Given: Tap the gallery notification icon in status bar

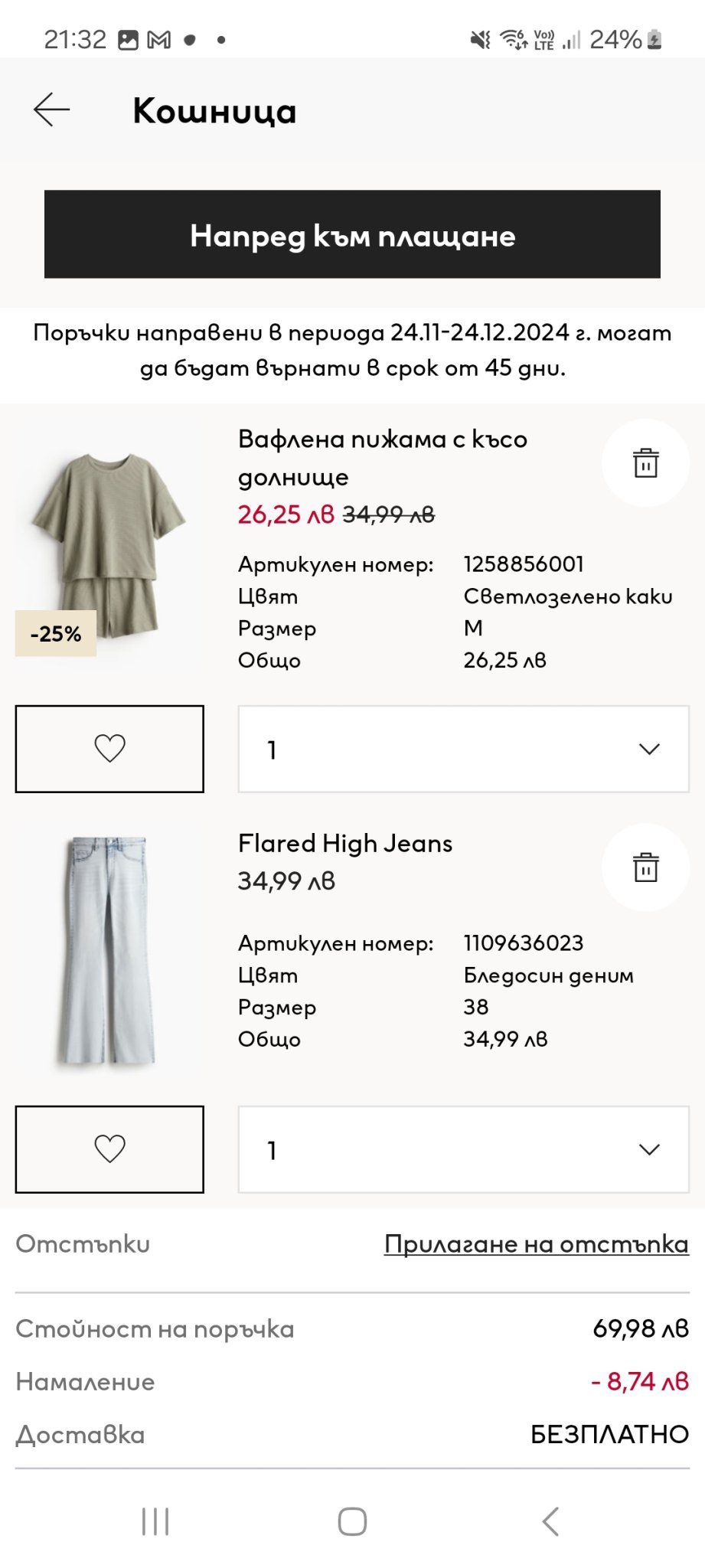Looking at the screenshot, I should 128,40.
